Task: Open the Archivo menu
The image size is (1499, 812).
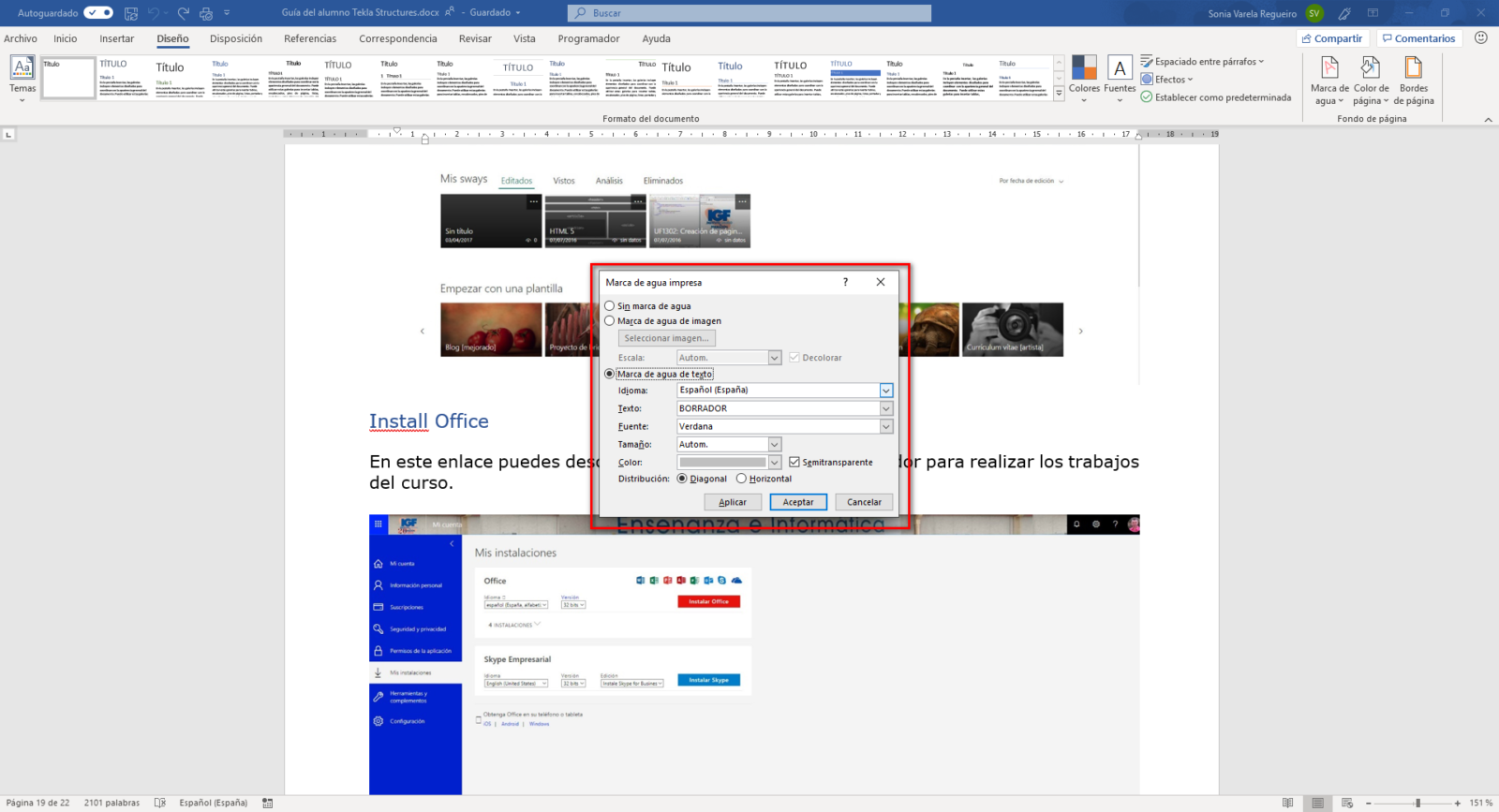Action: [21, 38]
